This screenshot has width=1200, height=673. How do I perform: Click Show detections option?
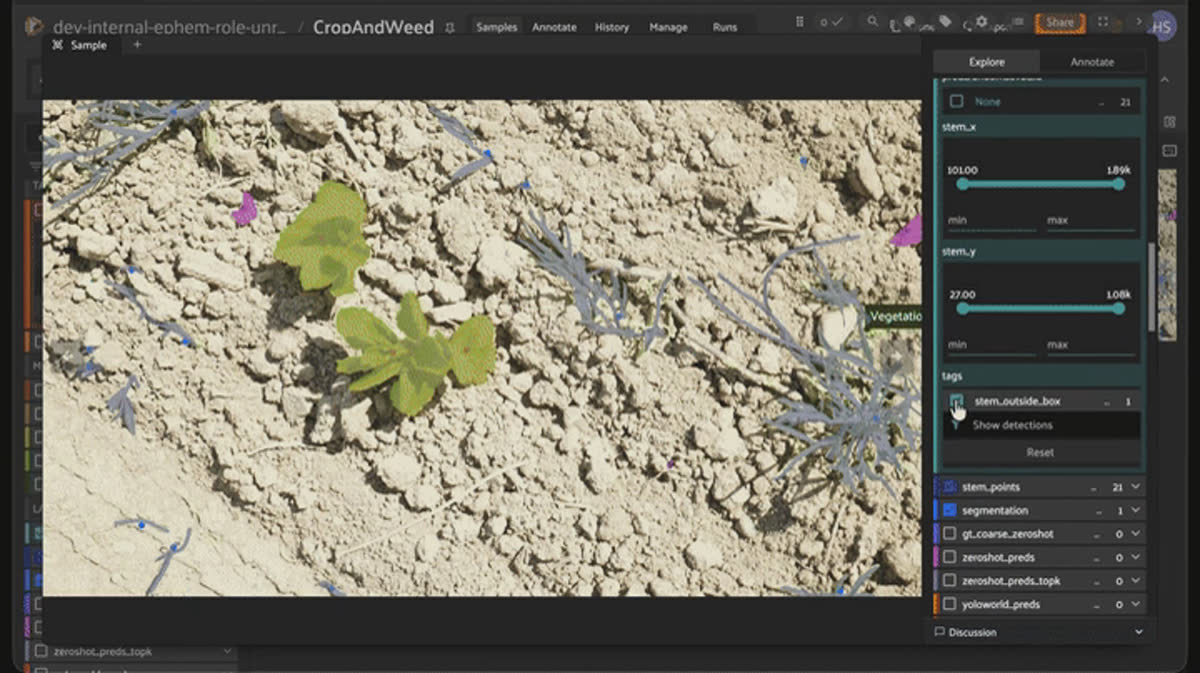1012,425
